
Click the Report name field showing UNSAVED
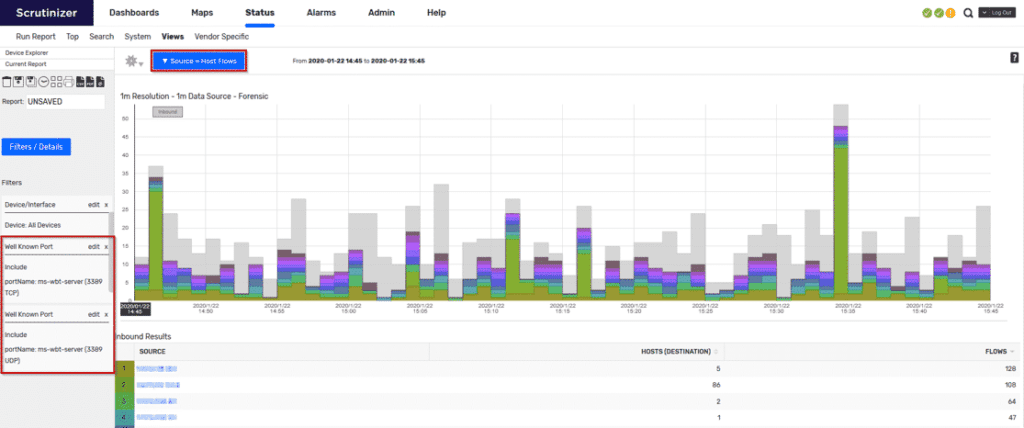pyautogui.click(x=65, y=102)
